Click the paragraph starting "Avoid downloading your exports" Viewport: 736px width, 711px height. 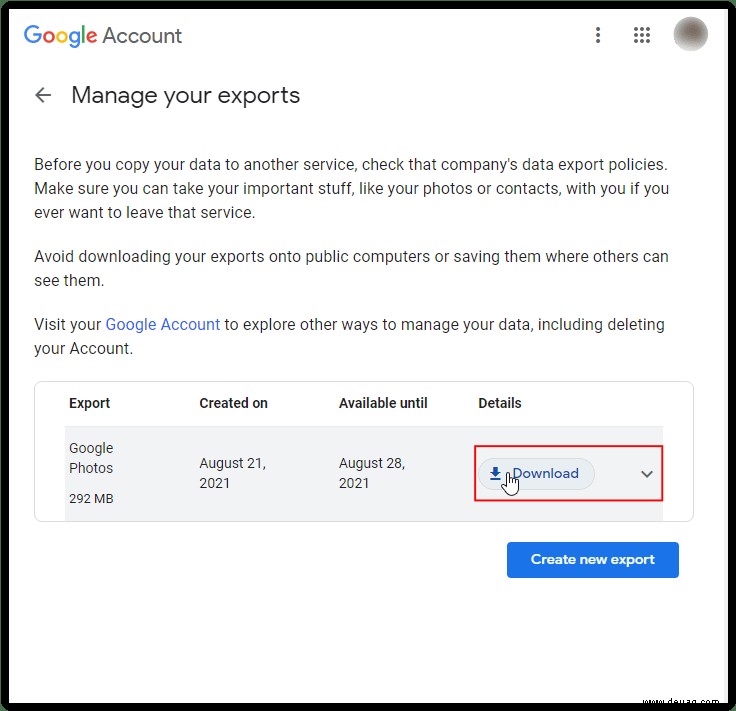[351, 268]
